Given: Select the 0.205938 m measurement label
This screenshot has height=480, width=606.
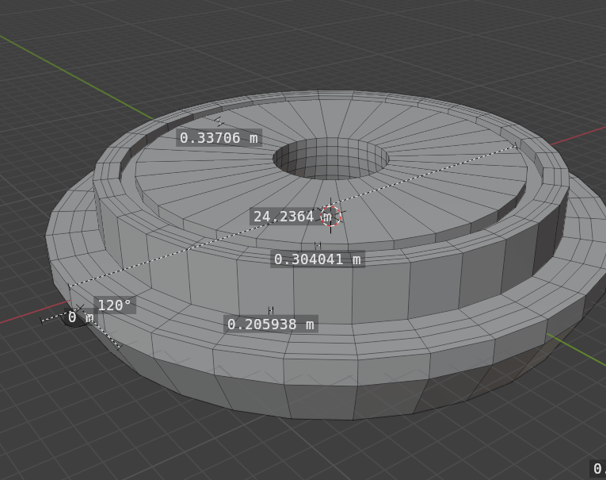Looking at the screenshot, I should (x=271, y=324).
